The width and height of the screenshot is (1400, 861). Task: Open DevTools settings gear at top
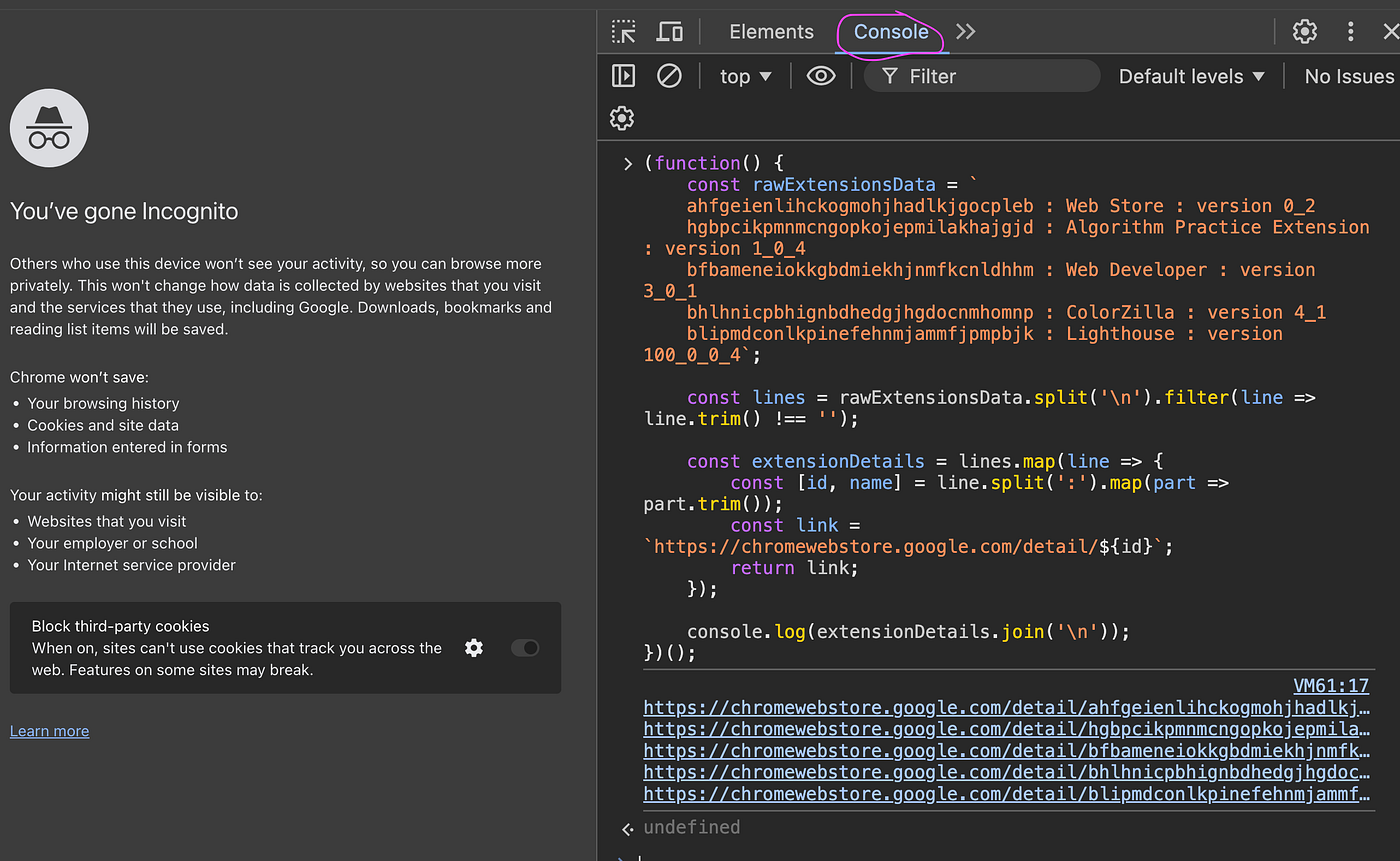pyautogui.click(x=1305, y=32)
